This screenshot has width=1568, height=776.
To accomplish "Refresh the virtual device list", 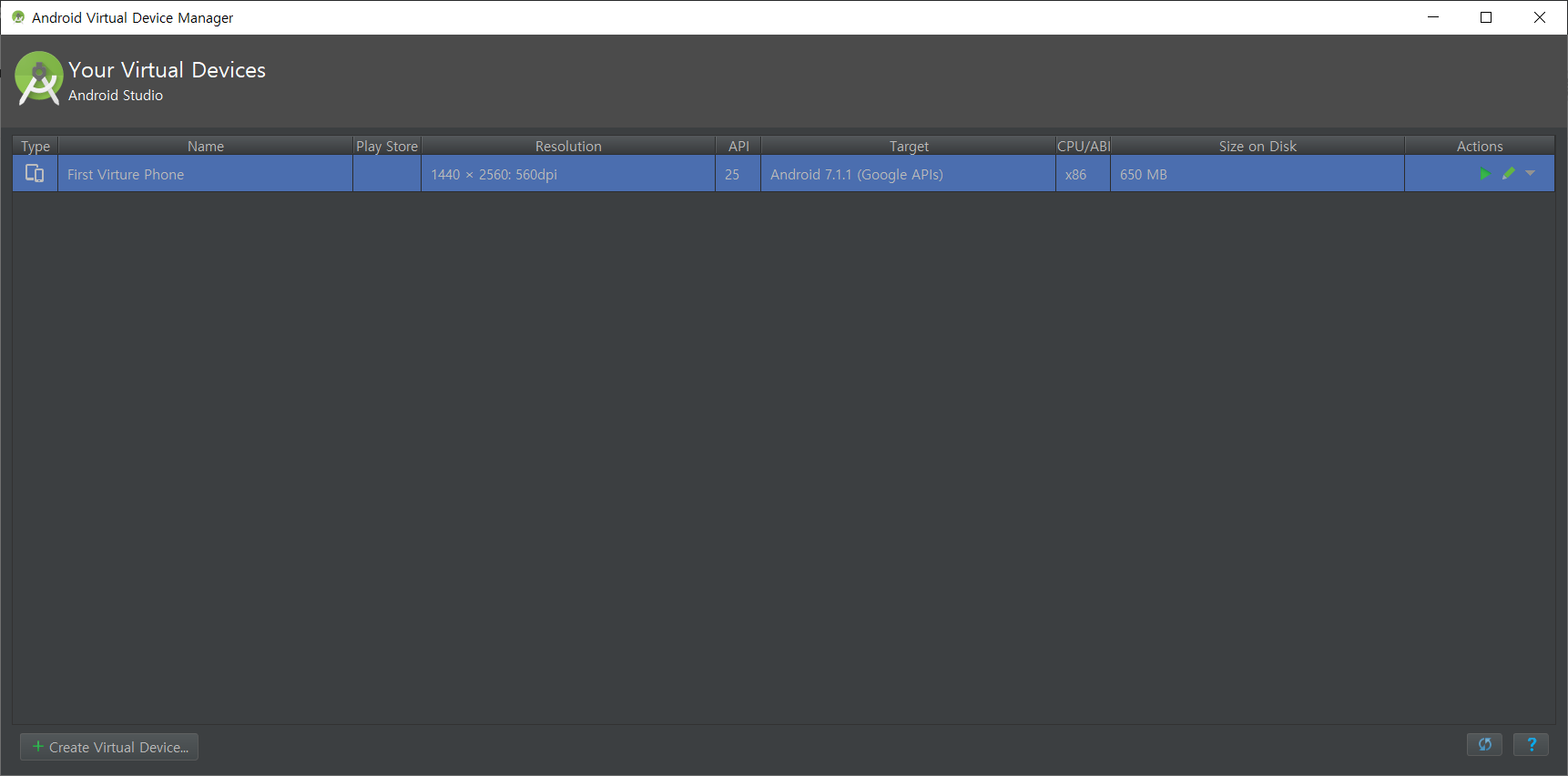I will tap(1484, 745).
